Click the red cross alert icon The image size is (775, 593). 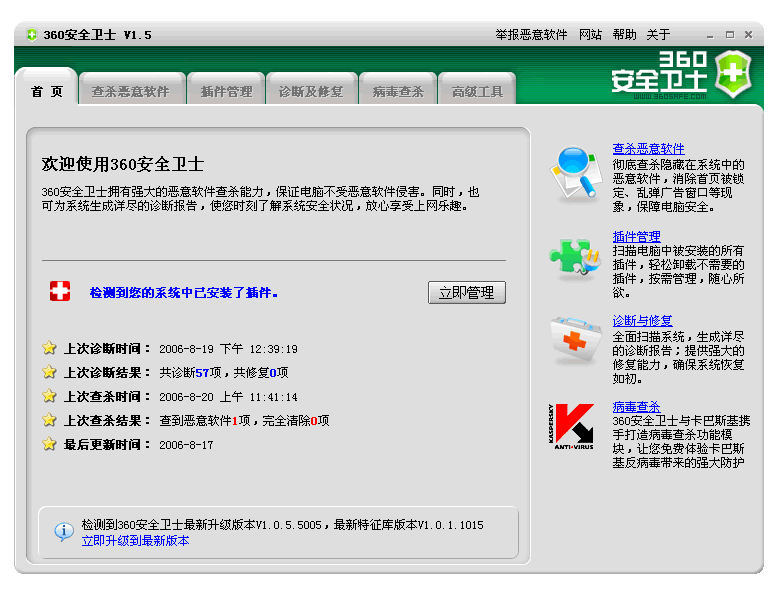click(60, 291)
